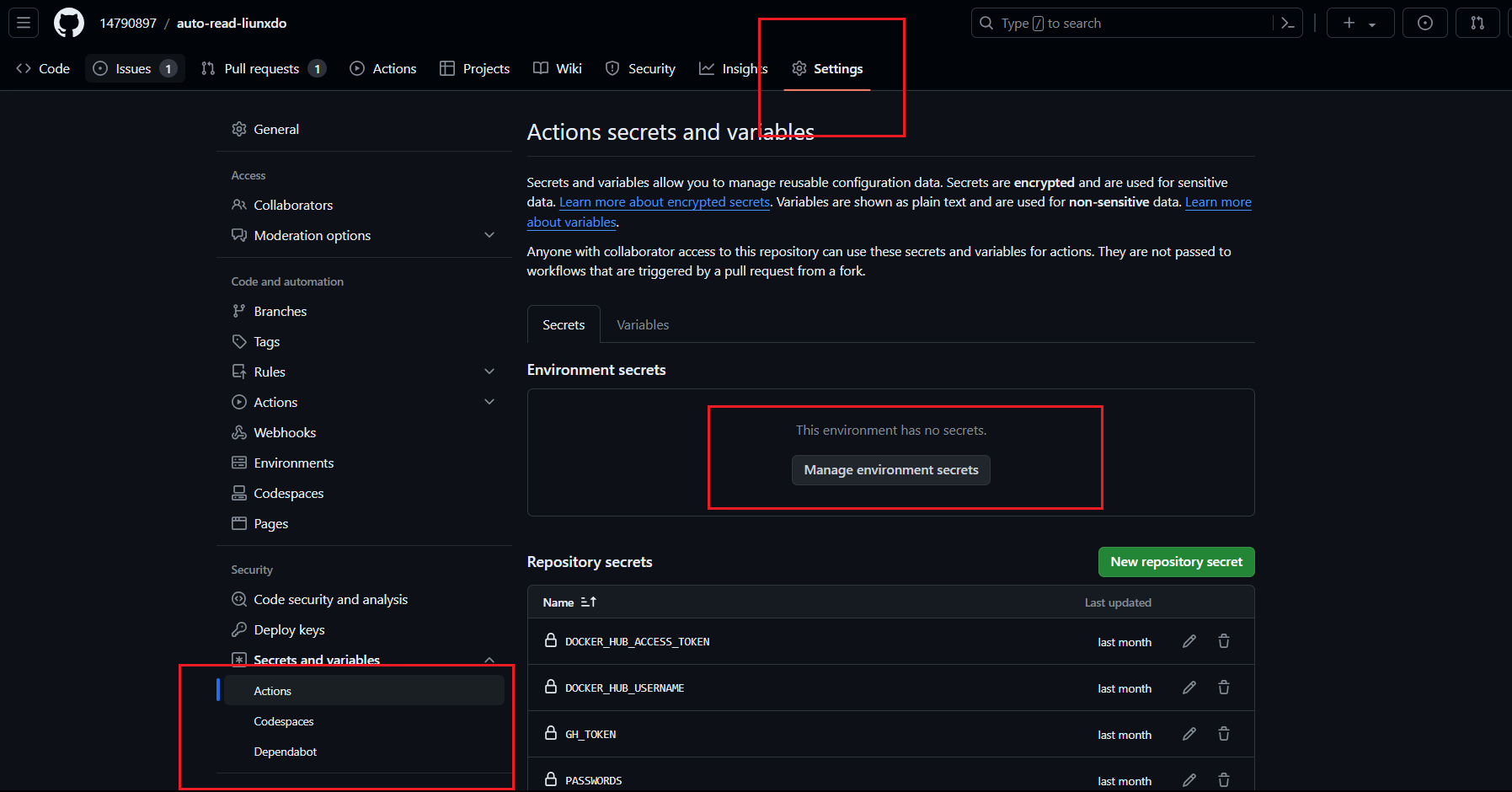Open the command palette icon
1512x792 pixels.
click(x=1287, y=23)
